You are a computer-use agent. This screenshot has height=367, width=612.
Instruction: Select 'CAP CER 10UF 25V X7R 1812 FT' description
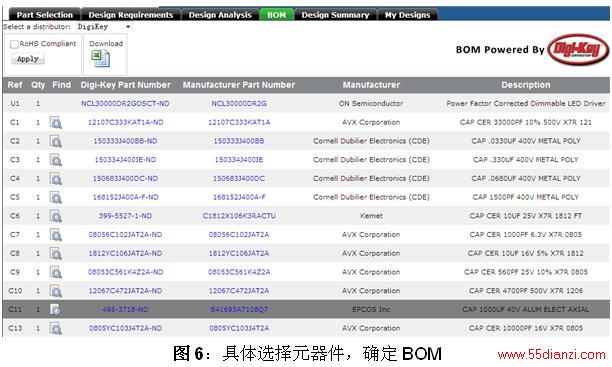click(x=526, y=216)
